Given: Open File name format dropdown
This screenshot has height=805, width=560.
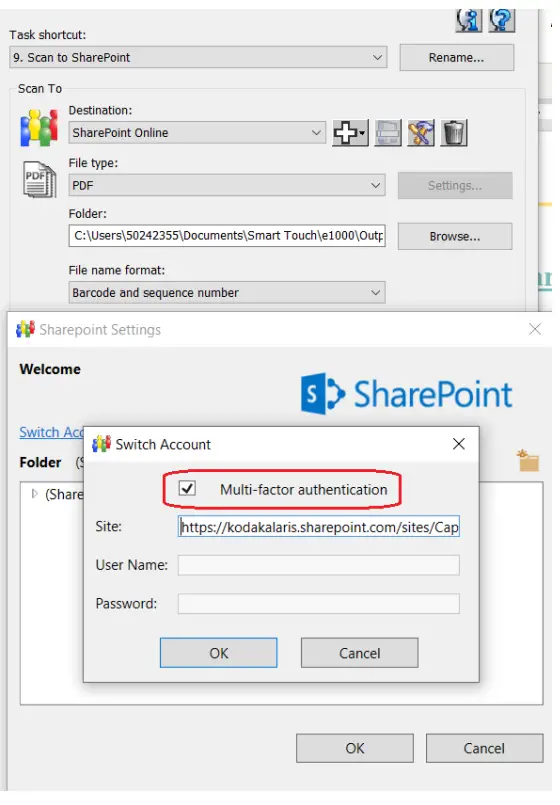Looking at the screenshot, I should tap(227, 292).
